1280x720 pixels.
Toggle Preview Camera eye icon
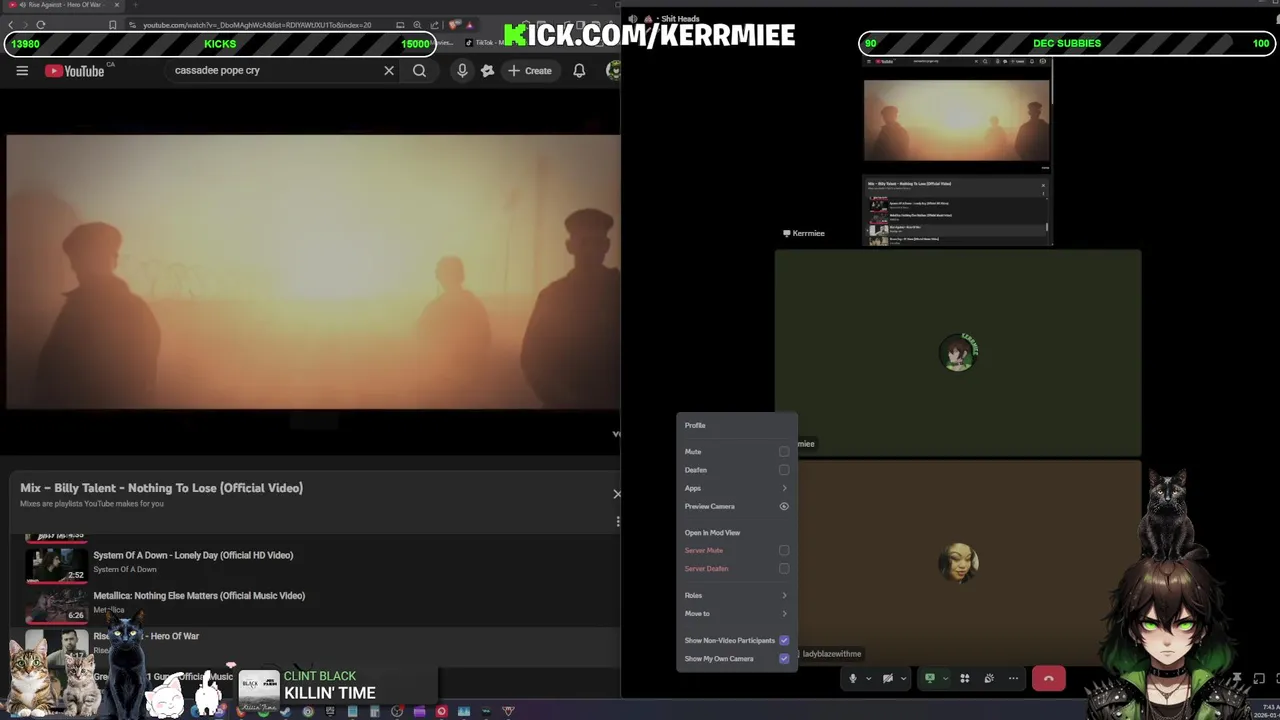point(784,507)
